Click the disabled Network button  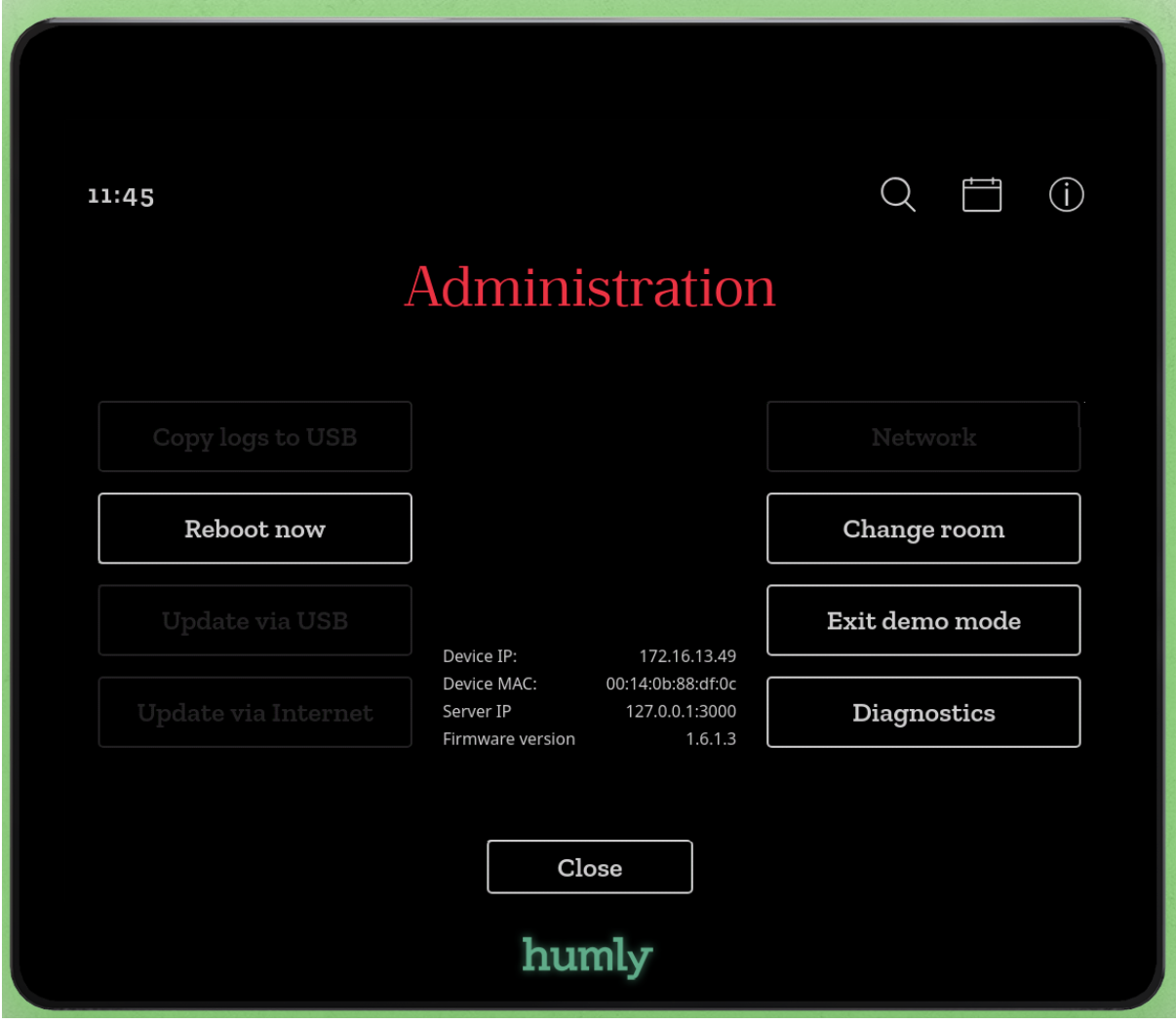tap(923, 437)
